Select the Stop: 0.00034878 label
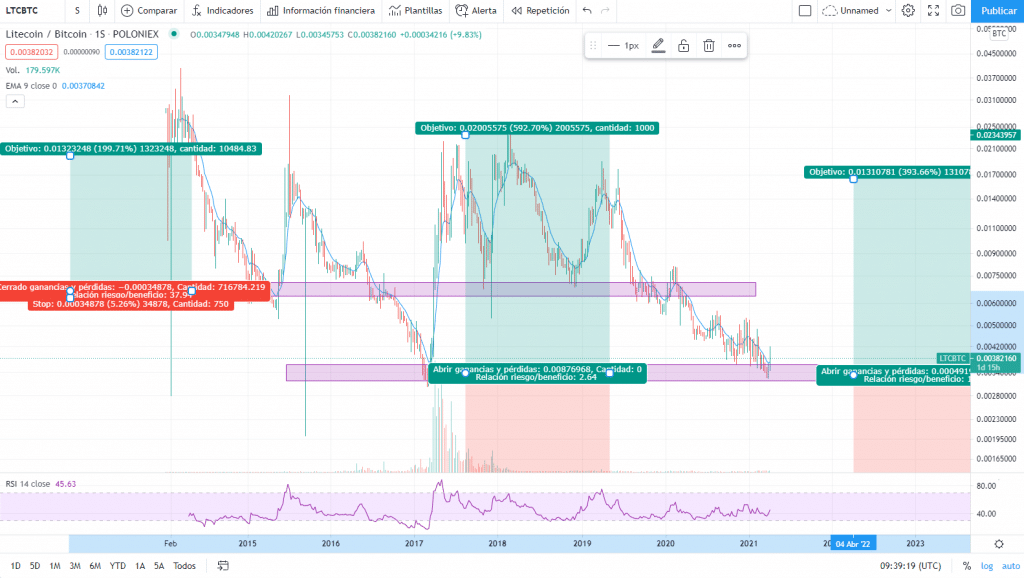 [x=131, y=304]
